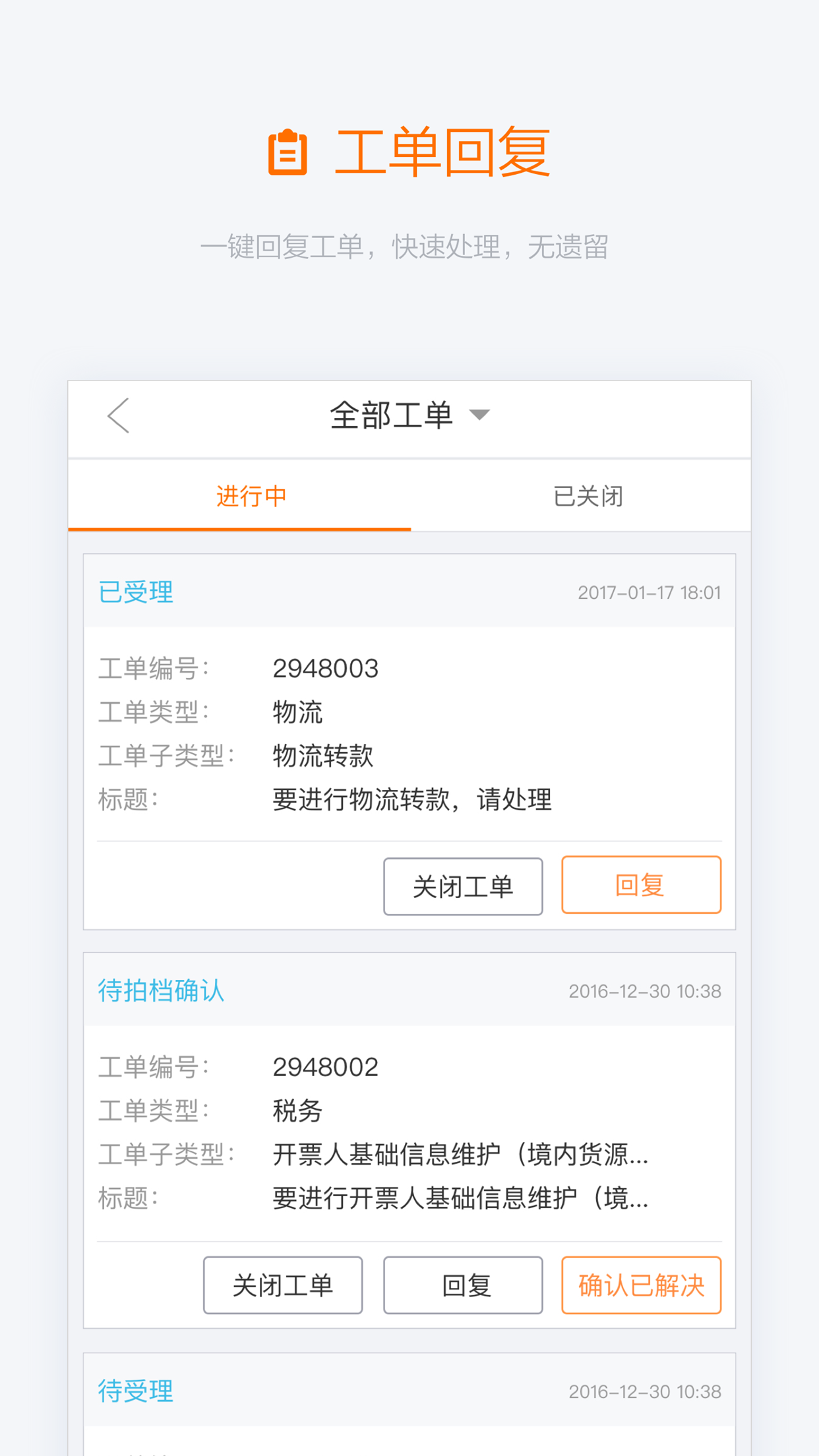Click the 工单回复 heading text
Viewport: 819px width, 1456px height.
(442, 152)
